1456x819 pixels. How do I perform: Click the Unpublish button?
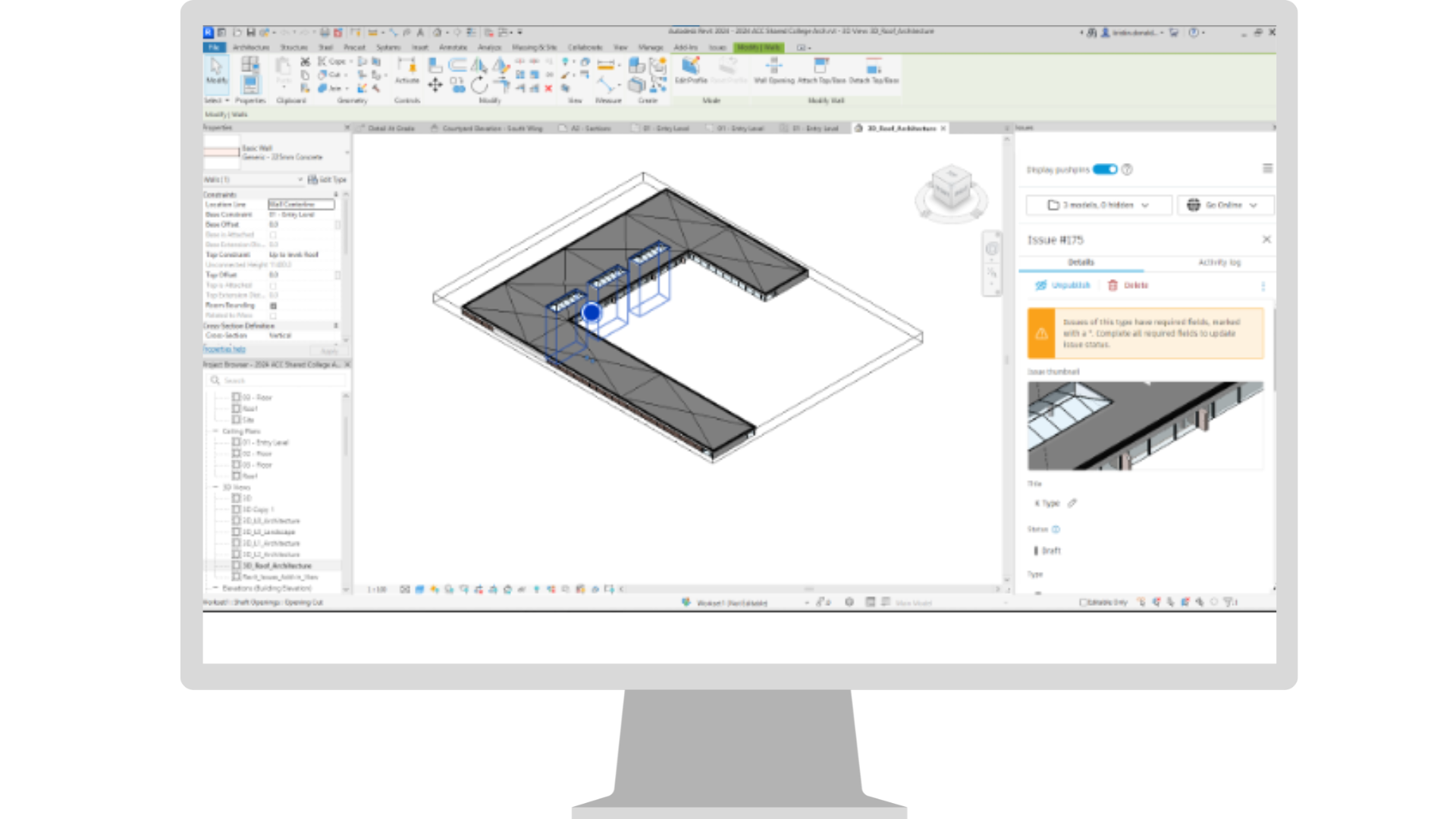(1062, 285)
